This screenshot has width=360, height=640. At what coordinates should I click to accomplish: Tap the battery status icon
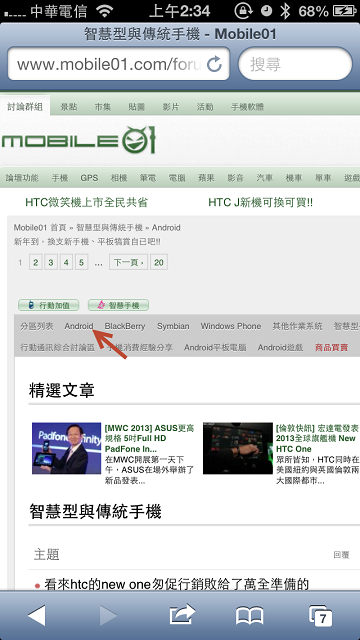(x=345, y=11)
